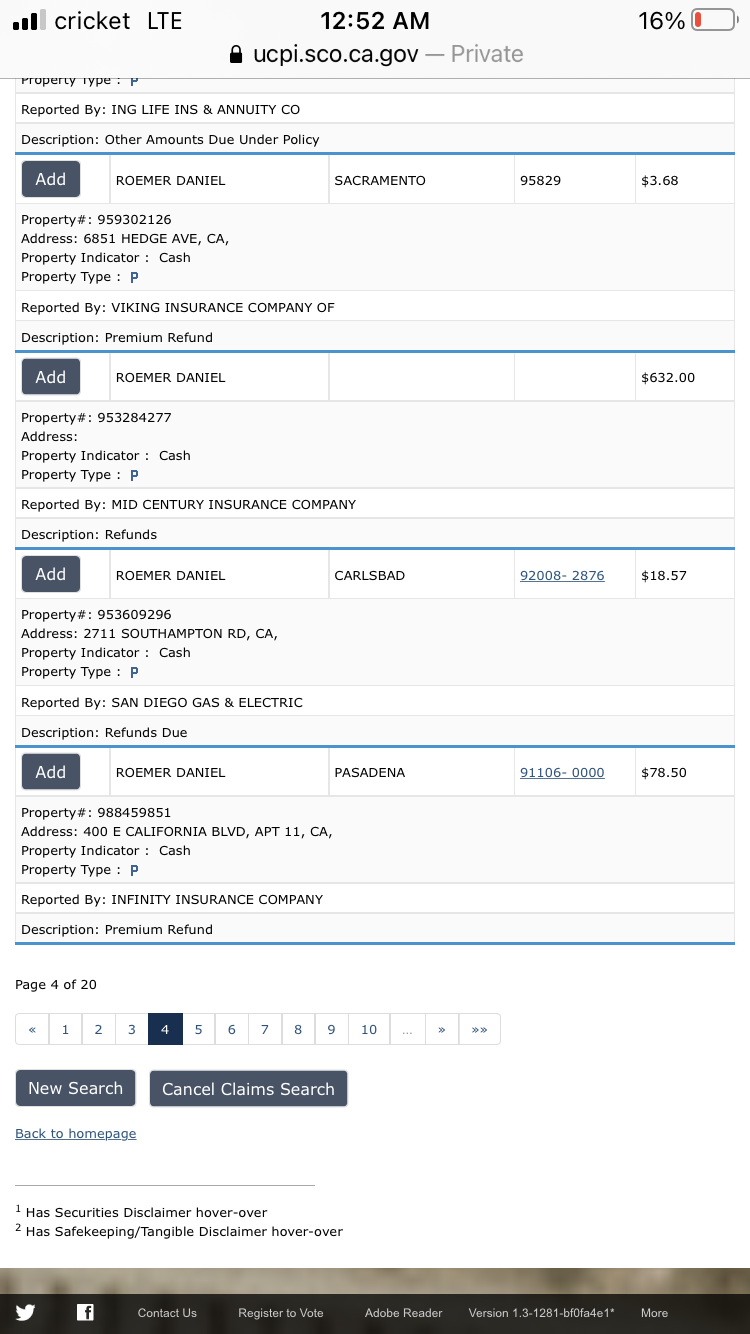The image size is (750, 1334).
Task: Tap the battery indicator in status bar
Action: (x=713, y=20)
